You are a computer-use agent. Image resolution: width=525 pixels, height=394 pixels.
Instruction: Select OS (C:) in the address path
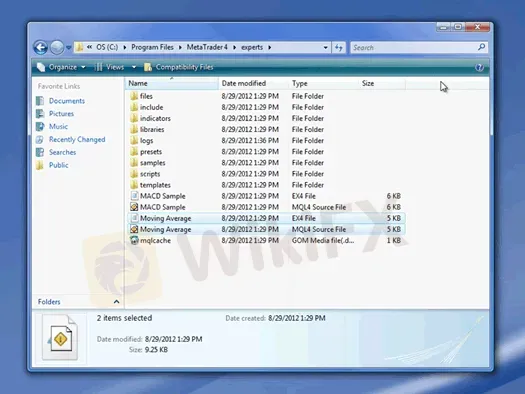click(107, 47)
